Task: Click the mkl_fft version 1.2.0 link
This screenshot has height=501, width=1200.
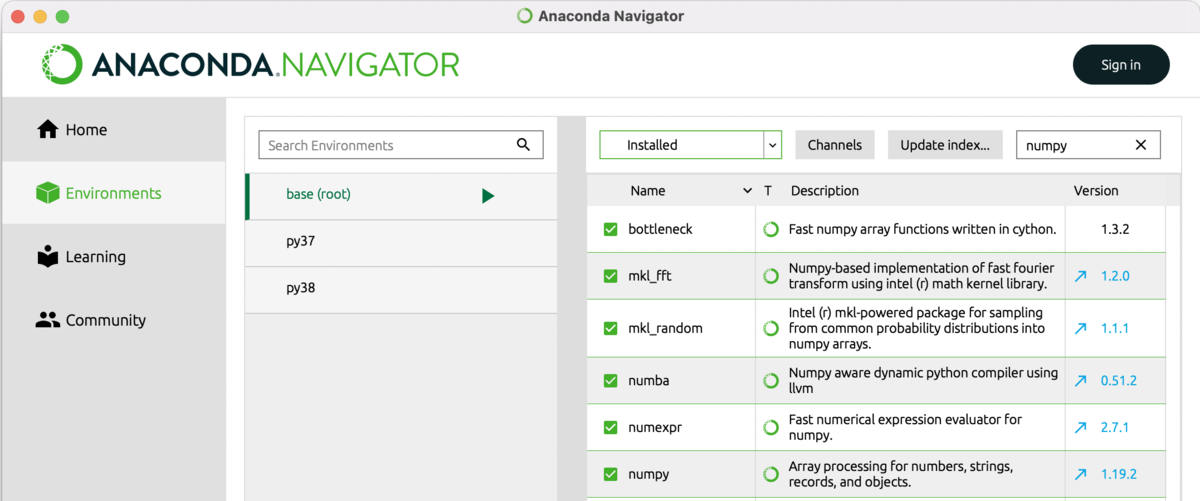Action: (x=1115, y=276)
